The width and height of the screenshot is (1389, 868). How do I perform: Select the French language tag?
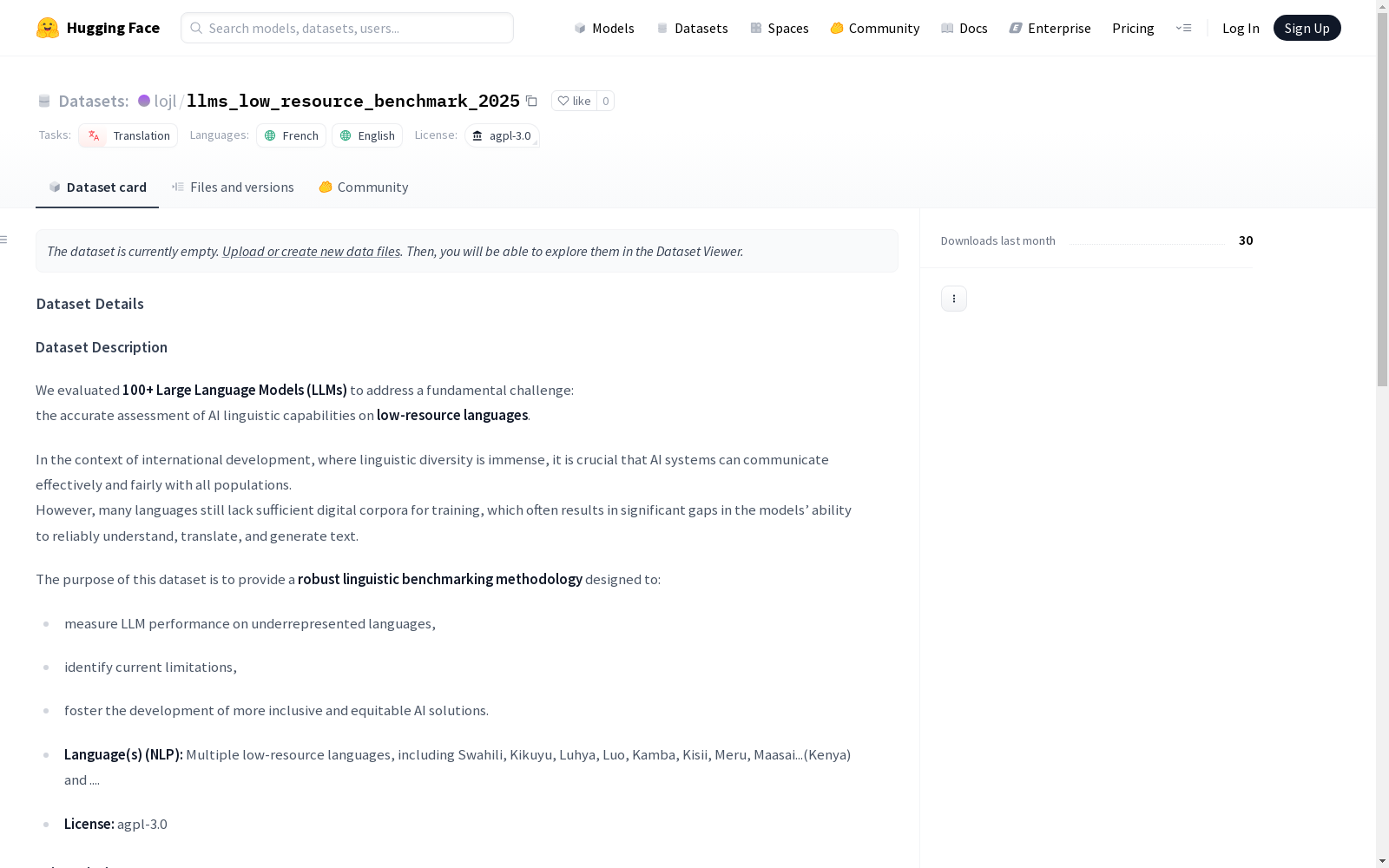291,135
